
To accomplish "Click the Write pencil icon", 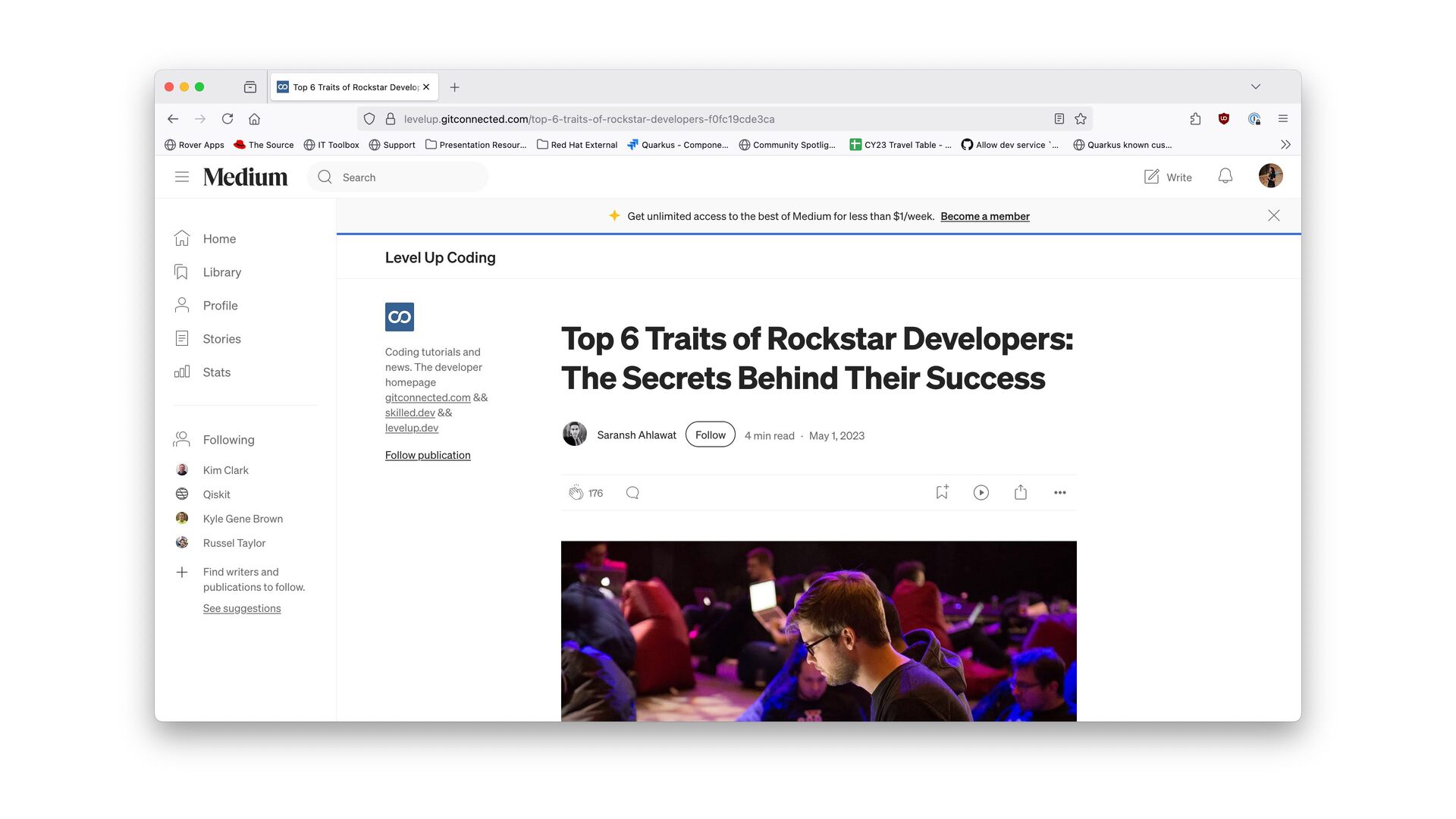I will click(x=1152, y=177).
